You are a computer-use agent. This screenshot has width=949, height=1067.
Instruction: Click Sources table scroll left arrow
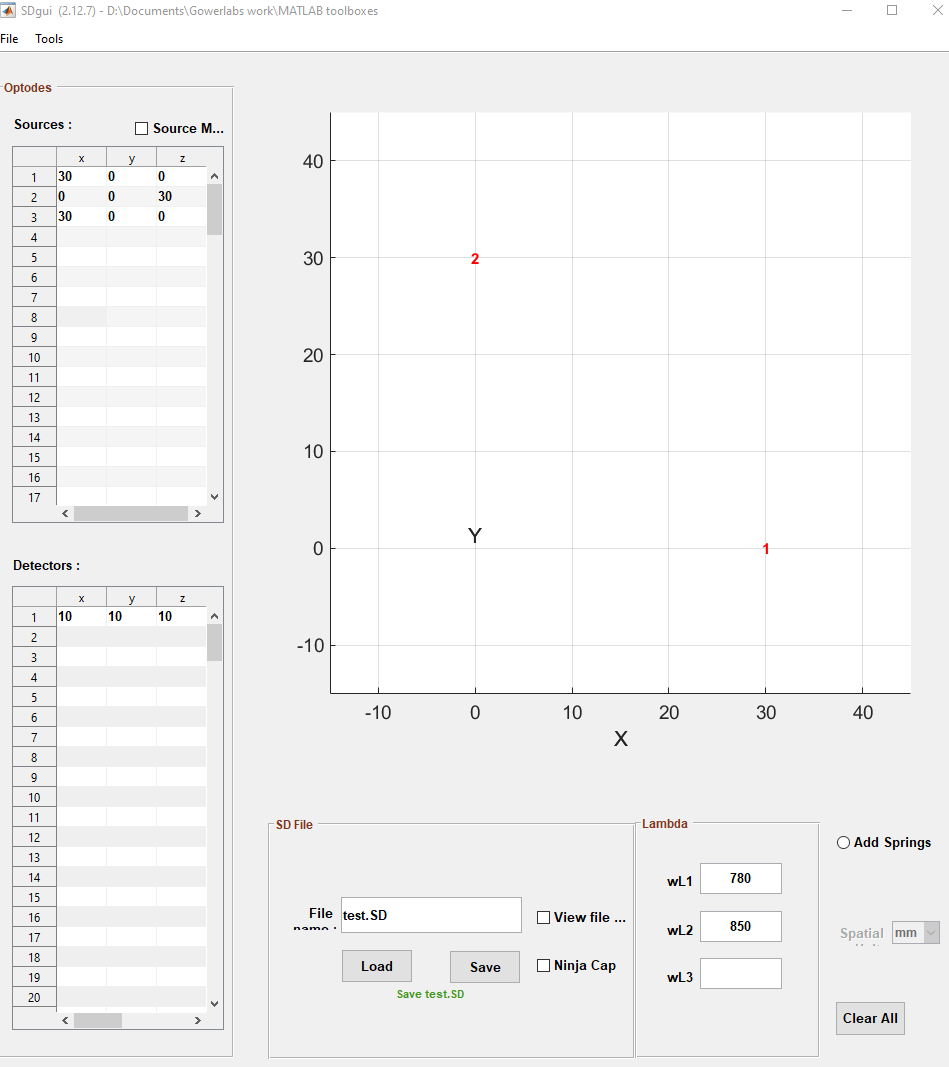click(x=65, y=514)
